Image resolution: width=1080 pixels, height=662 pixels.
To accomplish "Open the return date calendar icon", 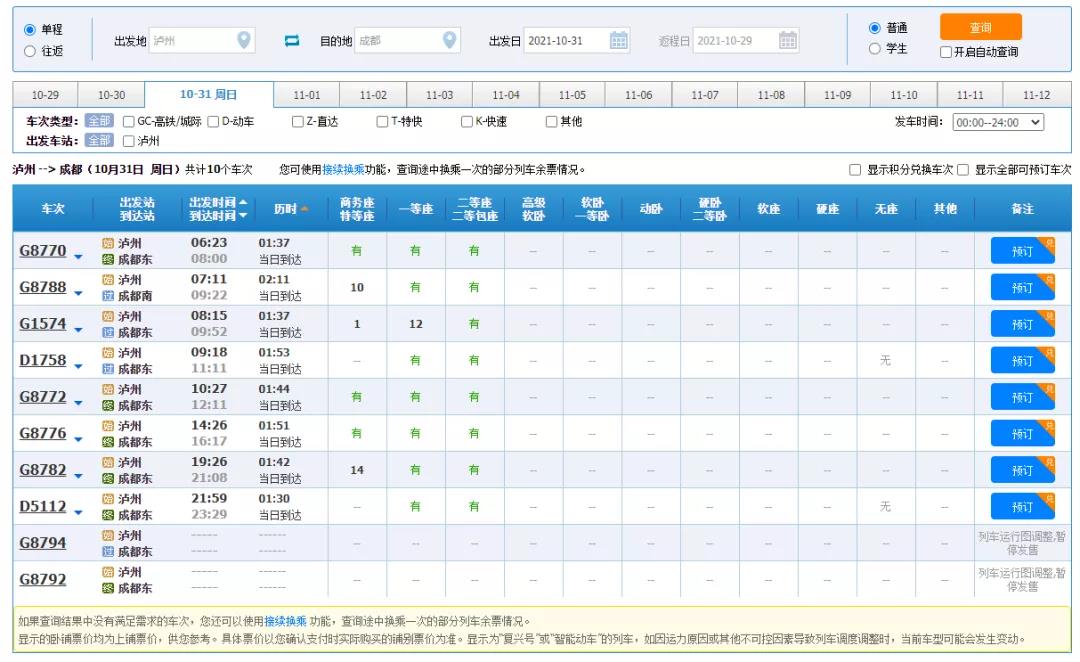I will (788, 41).
